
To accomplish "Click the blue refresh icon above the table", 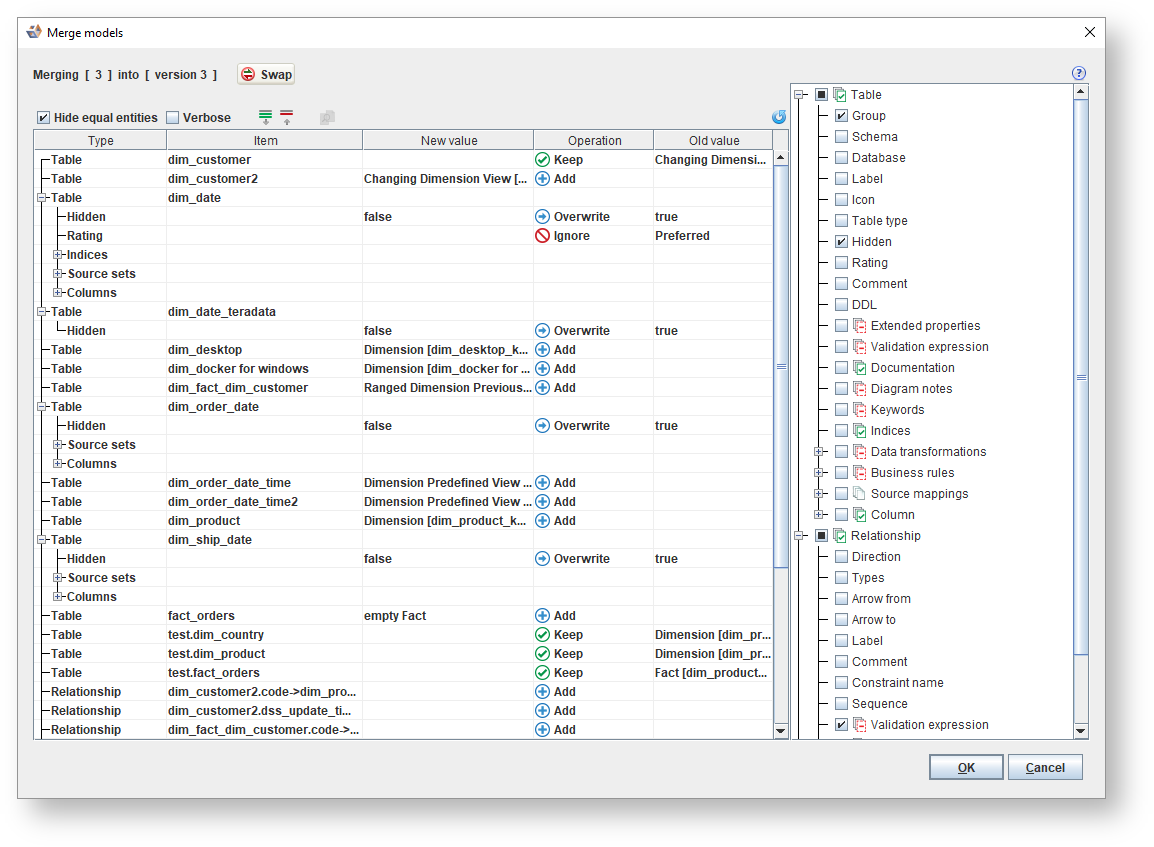I will tap(779, 117).
